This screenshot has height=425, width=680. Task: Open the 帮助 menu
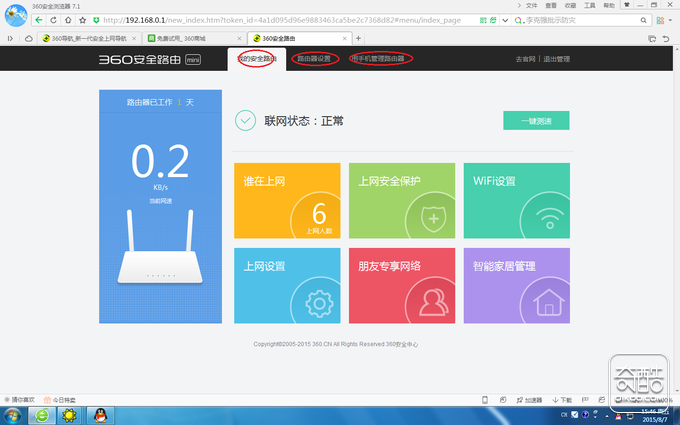609,6
